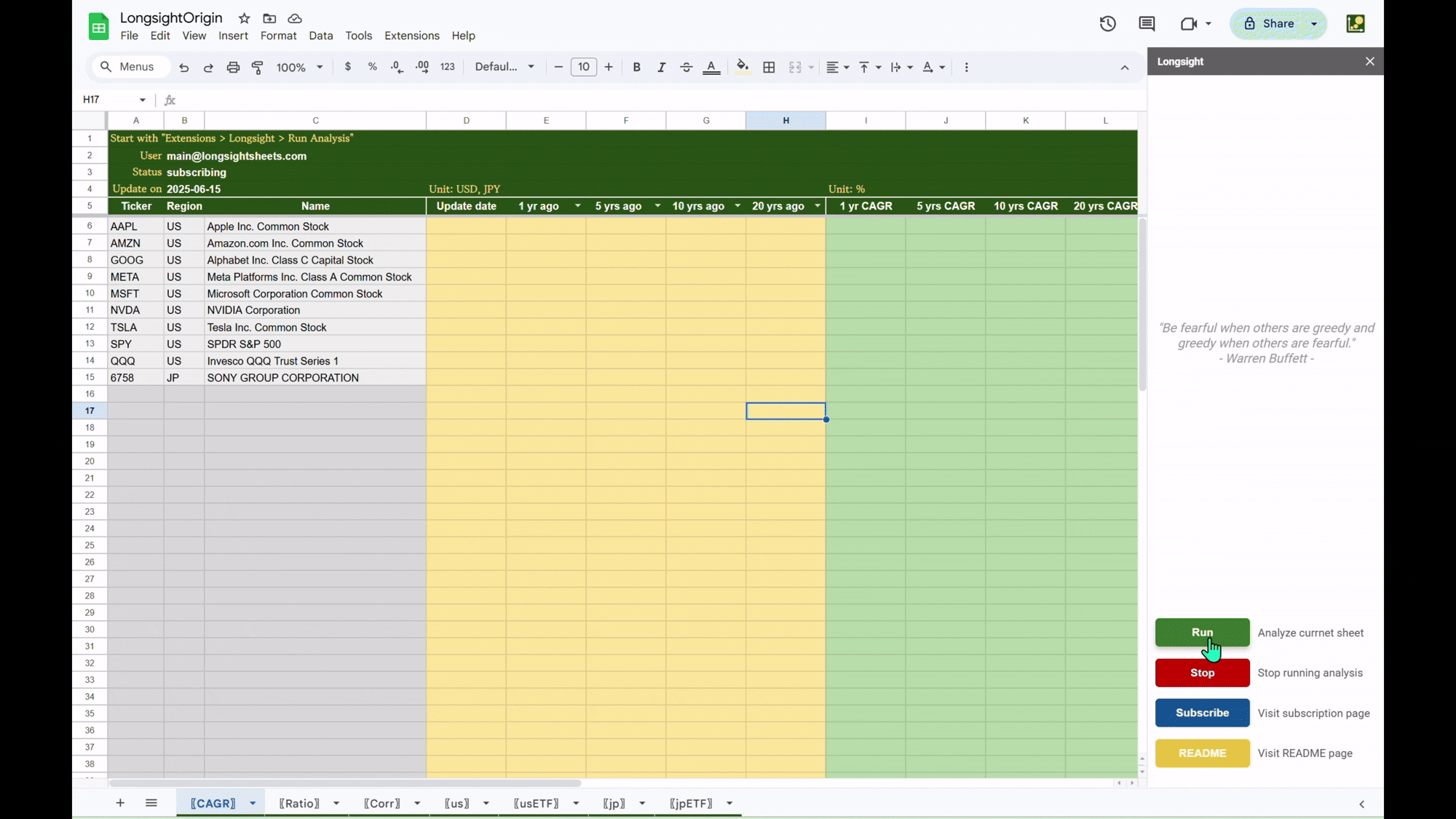Screen dimensions: 1456x819
Task: Open the fill color picker
Action: [743, 67]
